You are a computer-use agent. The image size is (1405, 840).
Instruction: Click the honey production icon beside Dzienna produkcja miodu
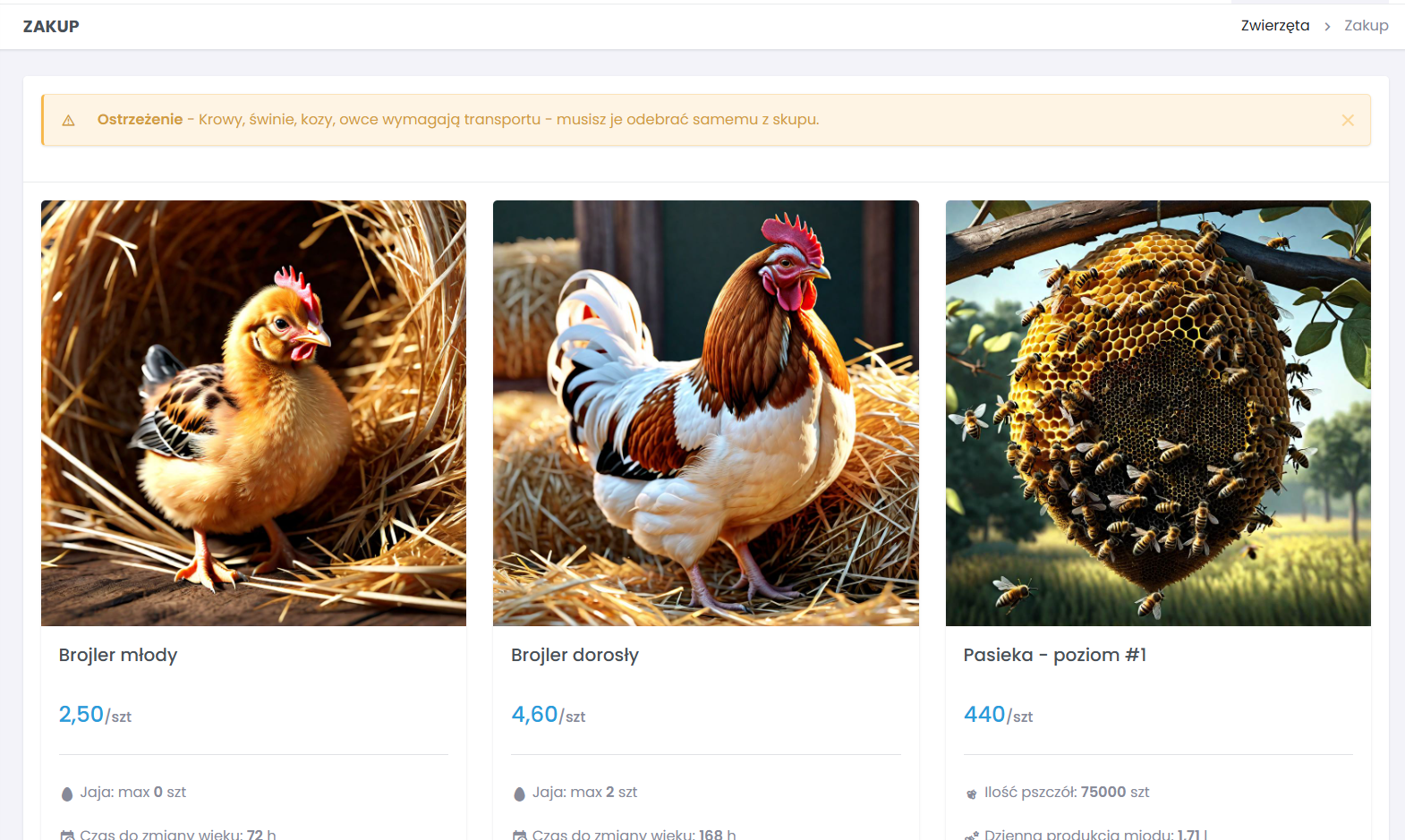point(971,835)
